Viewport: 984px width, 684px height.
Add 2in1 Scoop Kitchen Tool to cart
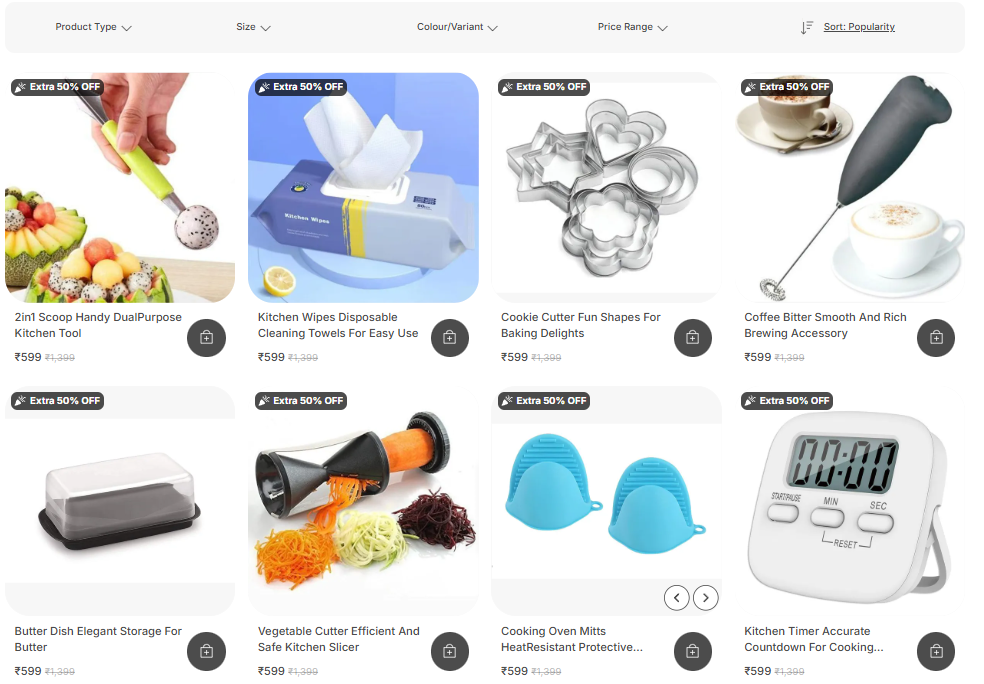pos(206,338)
